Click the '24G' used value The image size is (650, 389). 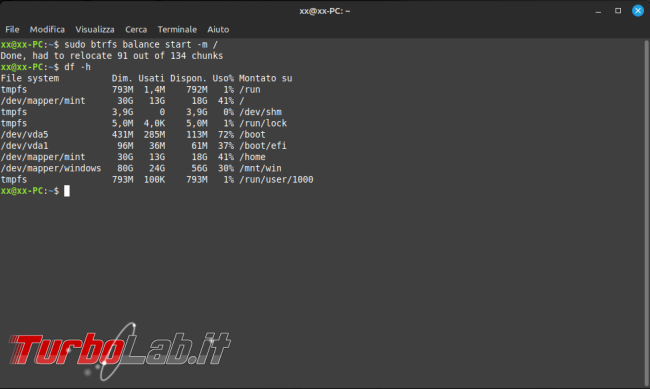coord(157,168)
